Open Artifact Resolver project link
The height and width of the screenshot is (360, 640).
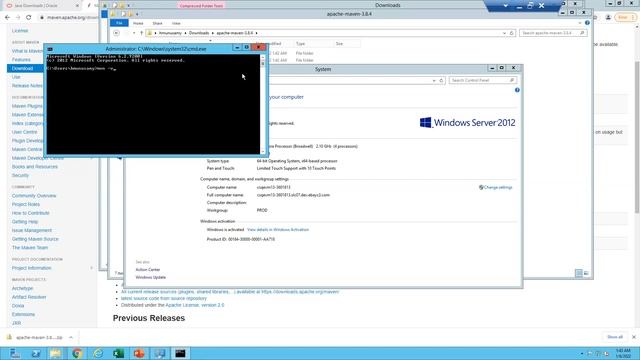click(x=29, y=297)
